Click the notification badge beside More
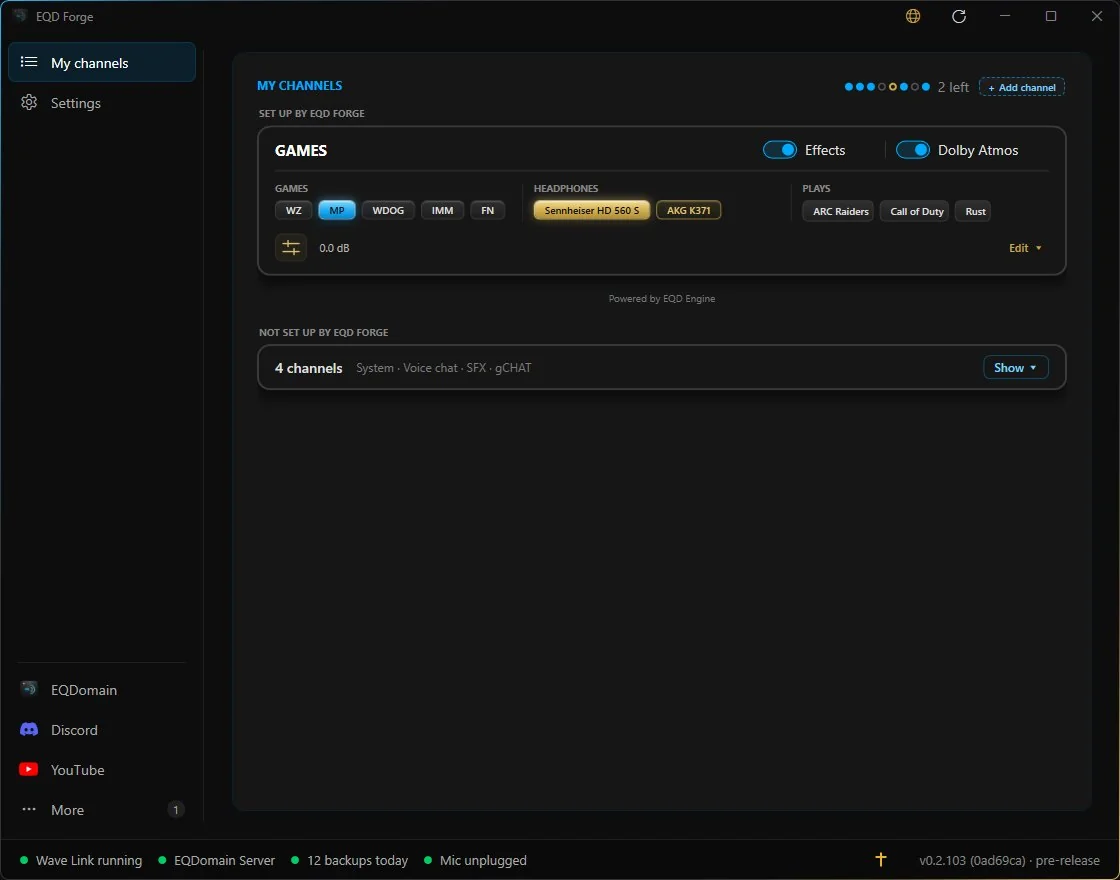Screen dimensions: 1120x880 176,809
